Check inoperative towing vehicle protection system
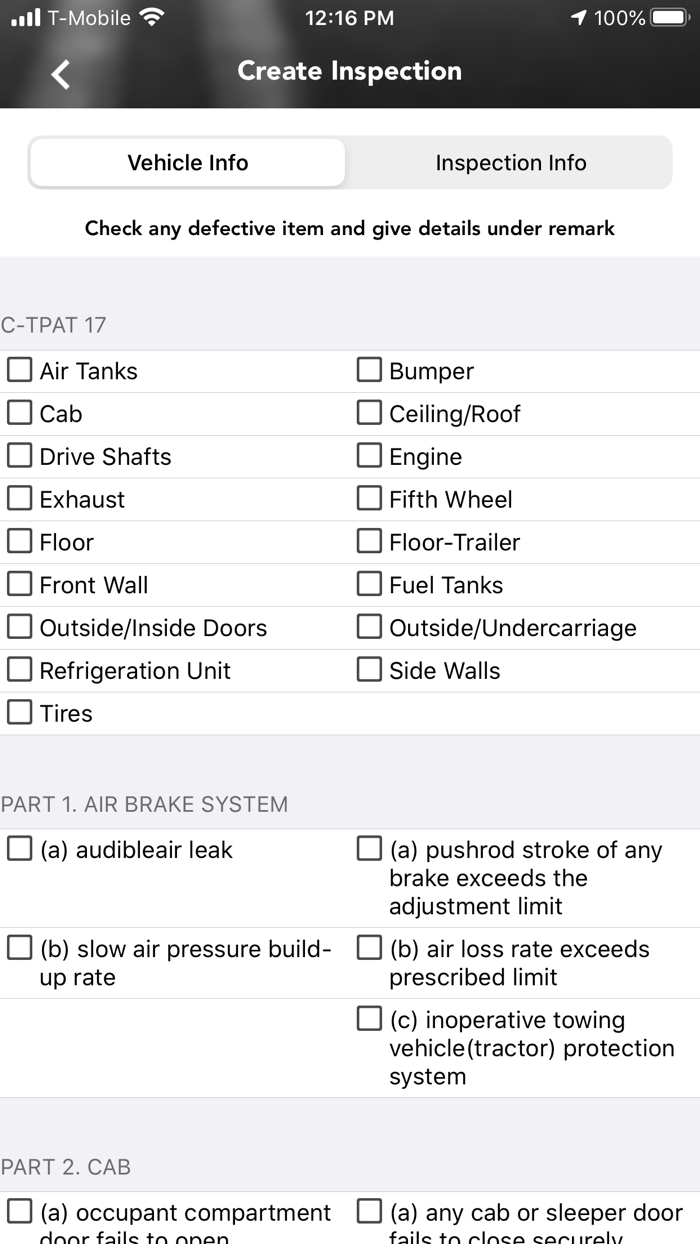The width and height of the screenshot is (700, 1244). click(x=370, y=1020)
